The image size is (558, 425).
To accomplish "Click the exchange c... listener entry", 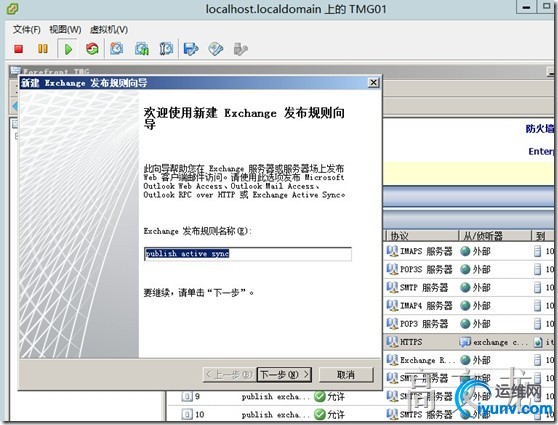I will coord(500,342).
